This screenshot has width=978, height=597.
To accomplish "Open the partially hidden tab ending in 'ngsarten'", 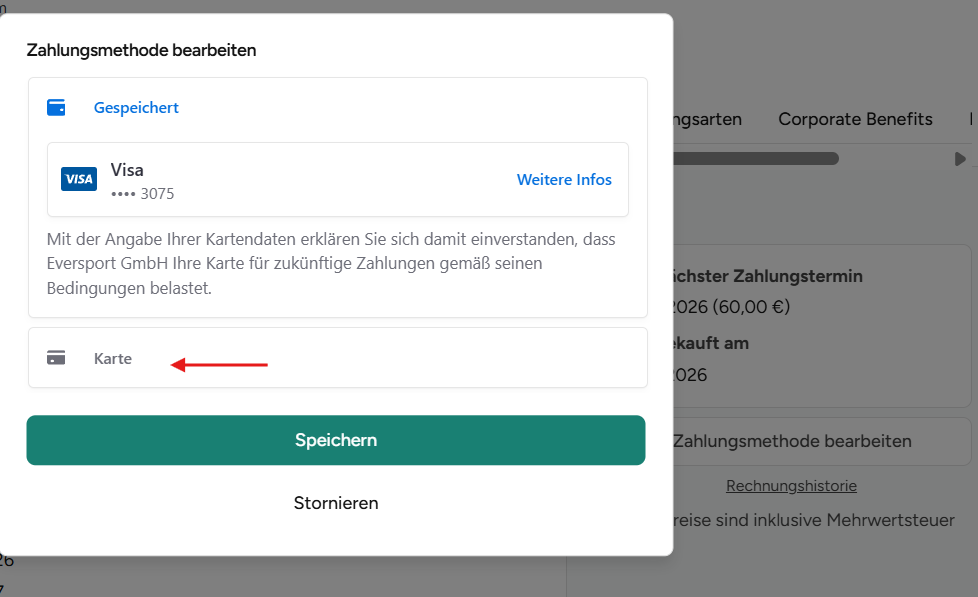I will coord(707,119).
